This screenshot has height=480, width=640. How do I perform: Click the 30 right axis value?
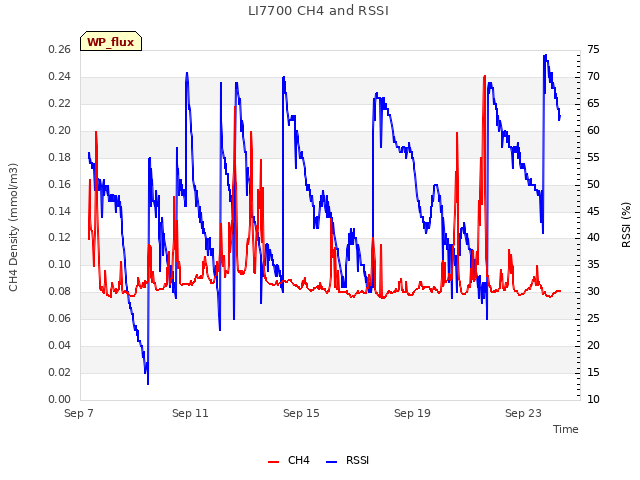[x=593, y=292]
